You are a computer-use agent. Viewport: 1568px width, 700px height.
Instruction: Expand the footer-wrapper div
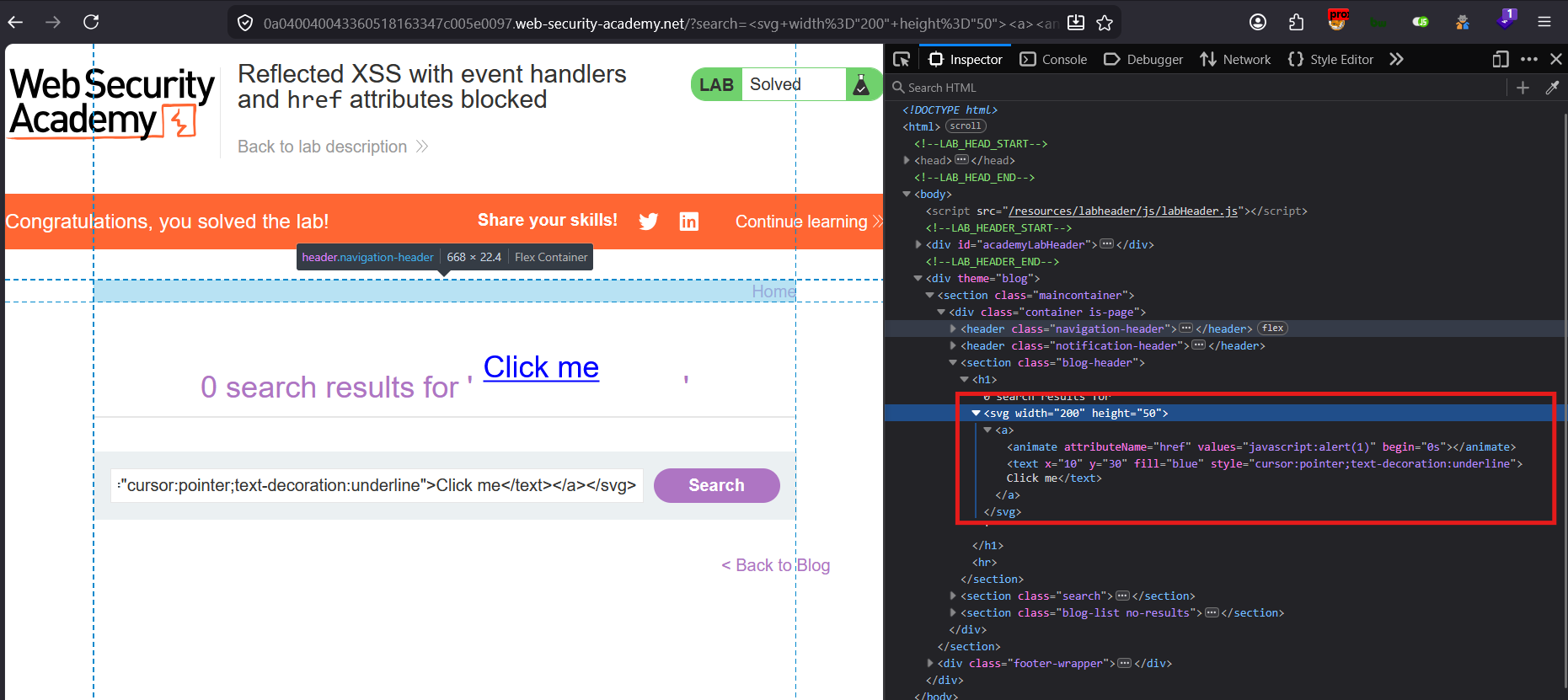click(x=930, y=663)
